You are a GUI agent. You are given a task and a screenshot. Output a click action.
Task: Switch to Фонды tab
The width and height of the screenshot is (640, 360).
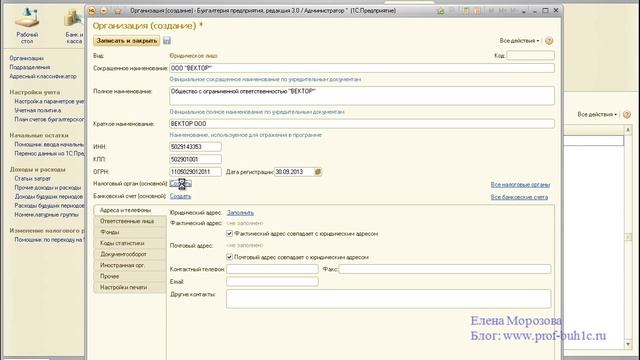pos(130,232)
